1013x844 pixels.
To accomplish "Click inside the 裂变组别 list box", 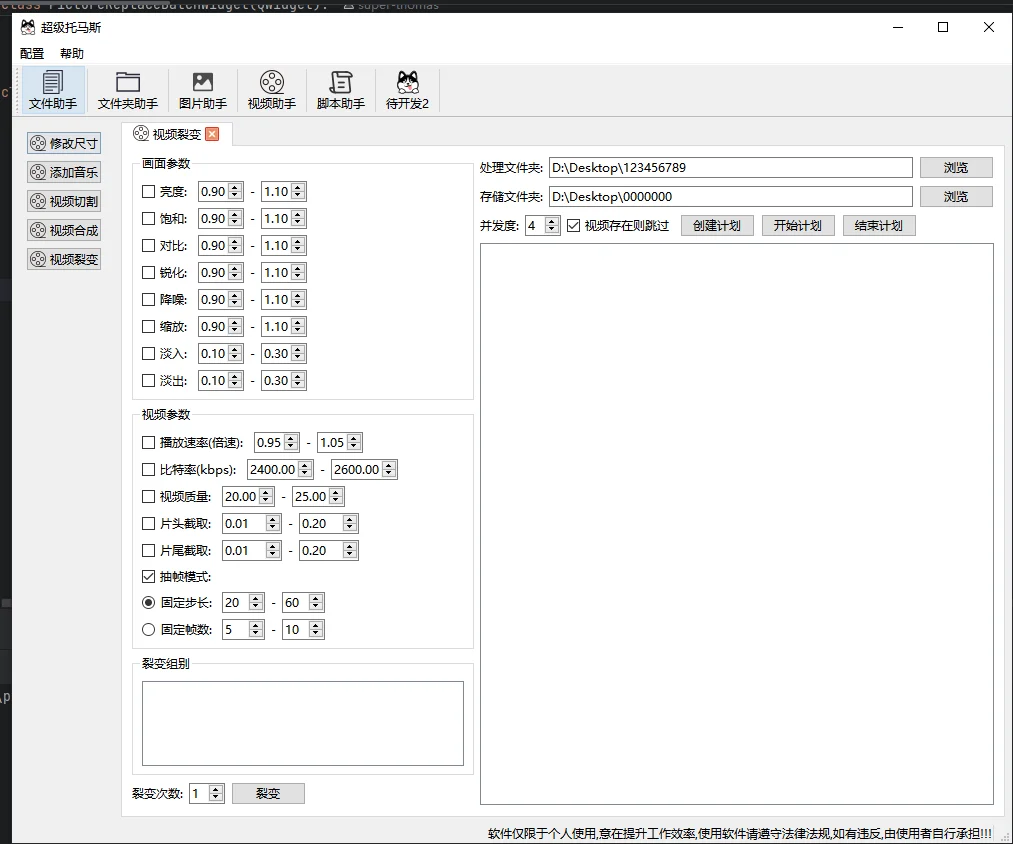I will tap(303, 723).
